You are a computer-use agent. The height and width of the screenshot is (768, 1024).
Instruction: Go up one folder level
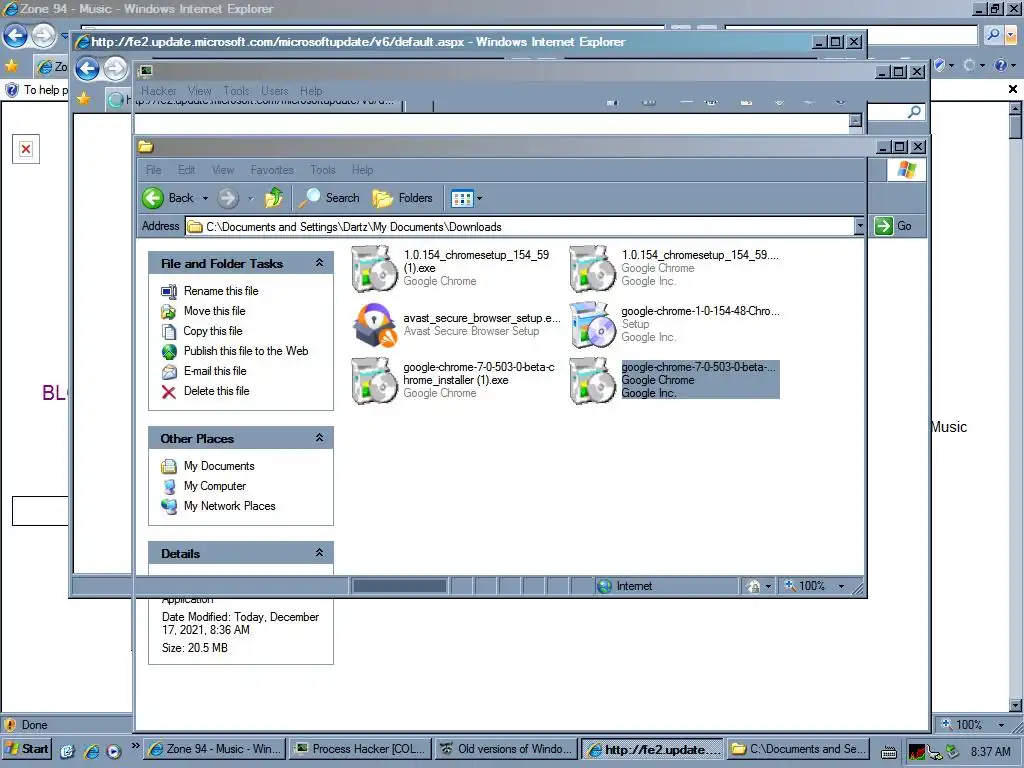(x=274, y=198)
